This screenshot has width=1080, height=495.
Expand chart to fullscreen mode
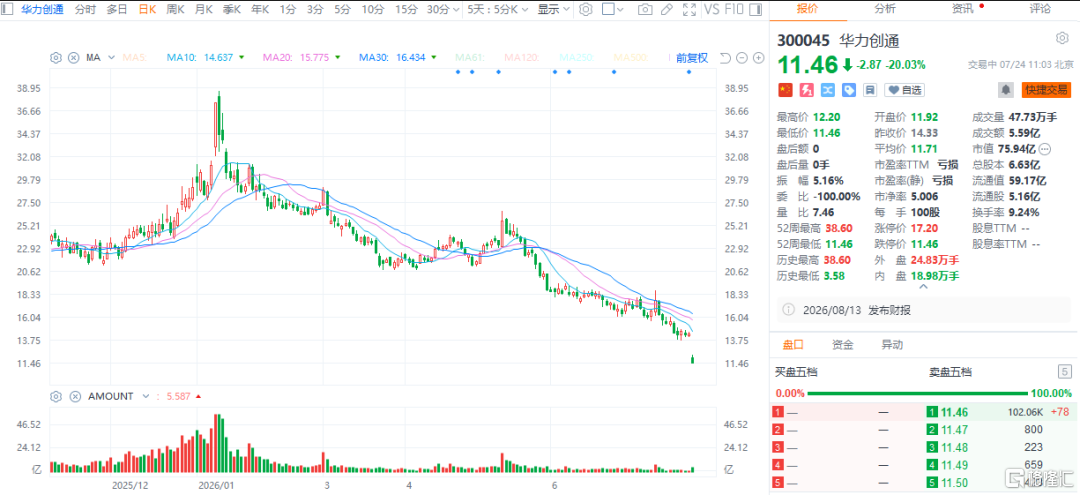click(688, 10)
